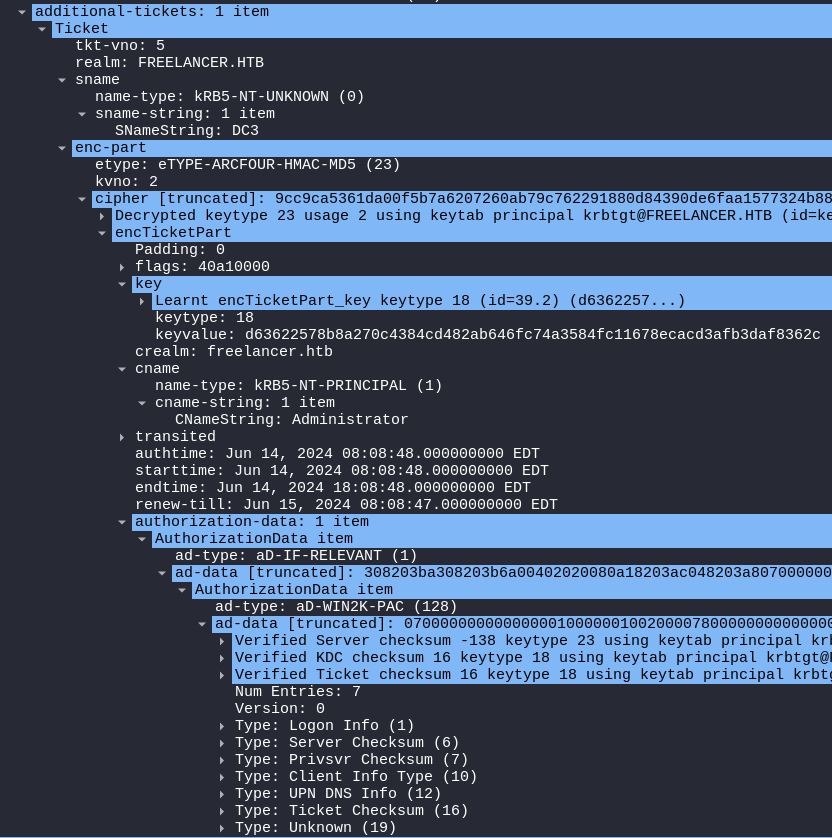Collapse the additional-tickets tree node

(22, 12)
